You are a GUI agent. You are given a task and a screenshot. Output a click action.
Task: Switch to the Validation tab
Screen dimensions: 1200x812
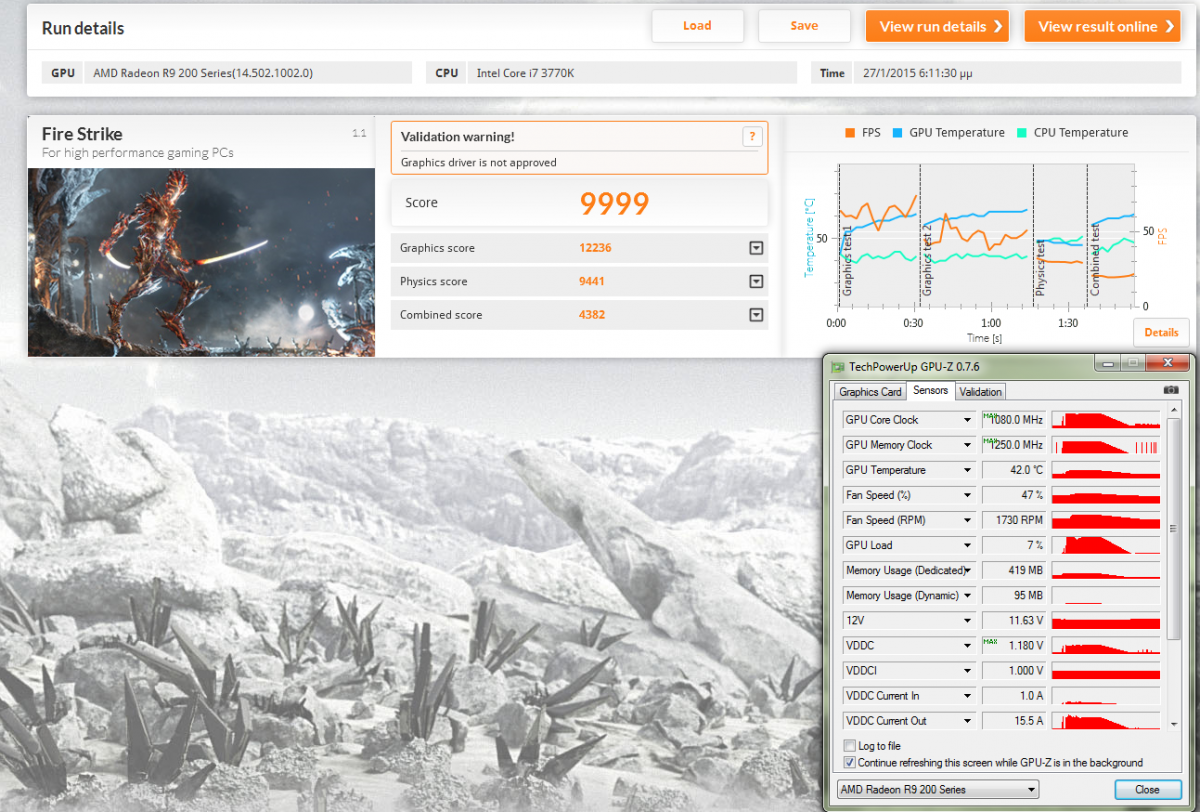pos(980,392)
